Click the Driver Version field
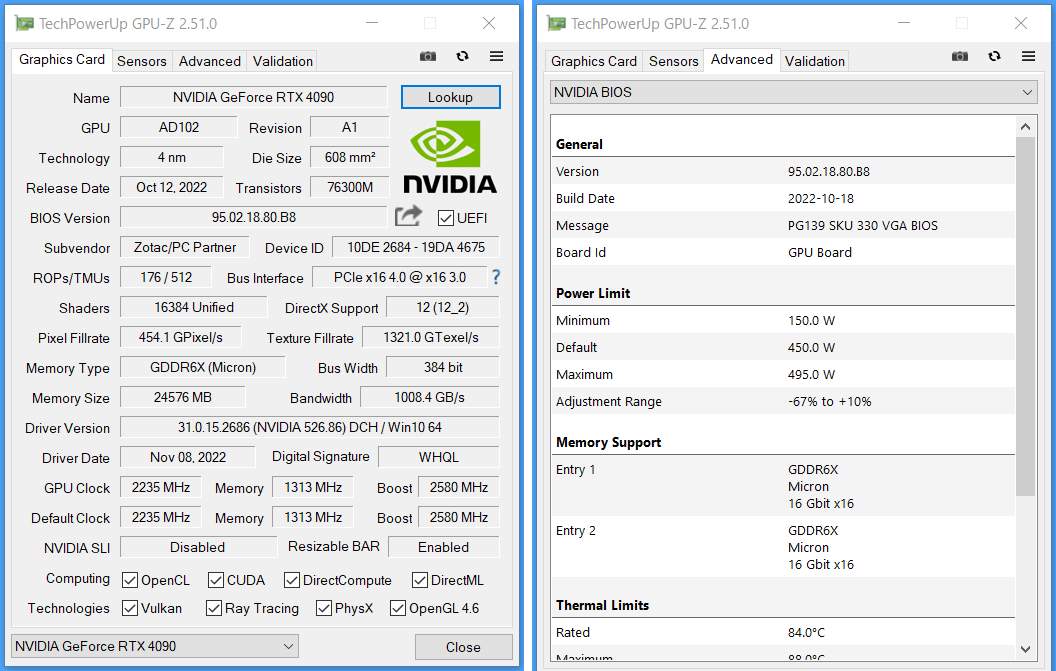1056x671 pixels. [x=310, y=427]
